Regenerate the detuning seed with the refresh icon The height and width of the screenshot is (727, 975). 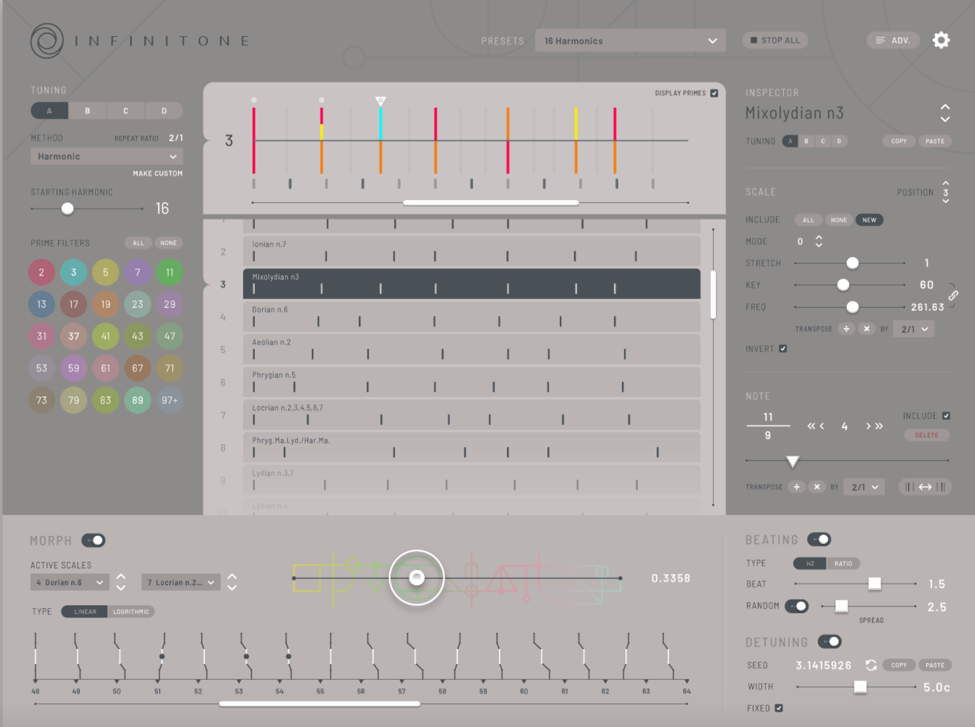point(869,664)
